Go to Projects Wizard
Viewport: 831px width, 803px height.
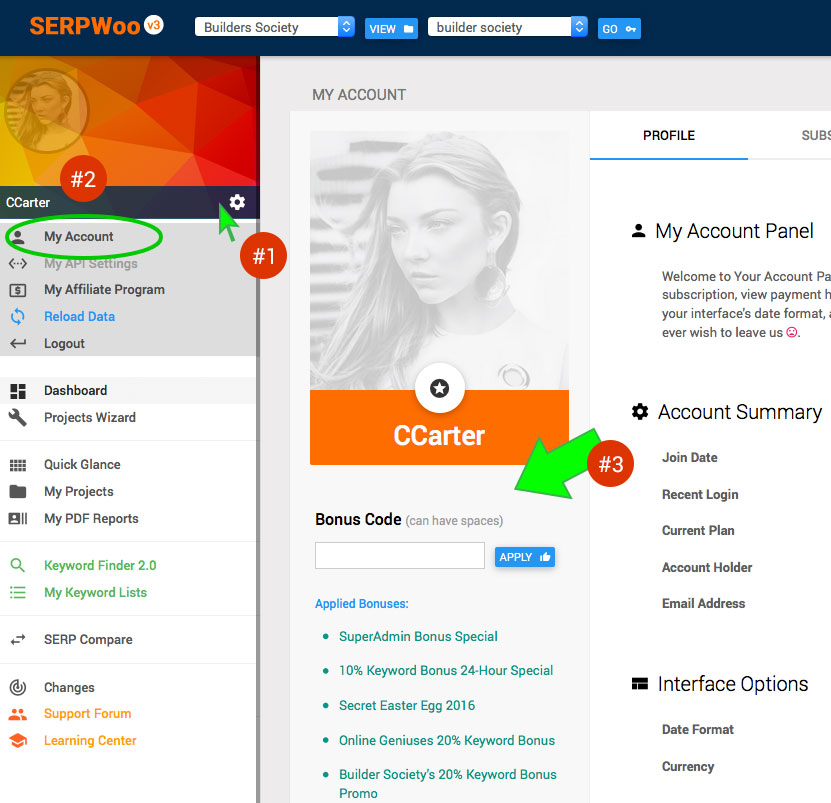(90, 418)
